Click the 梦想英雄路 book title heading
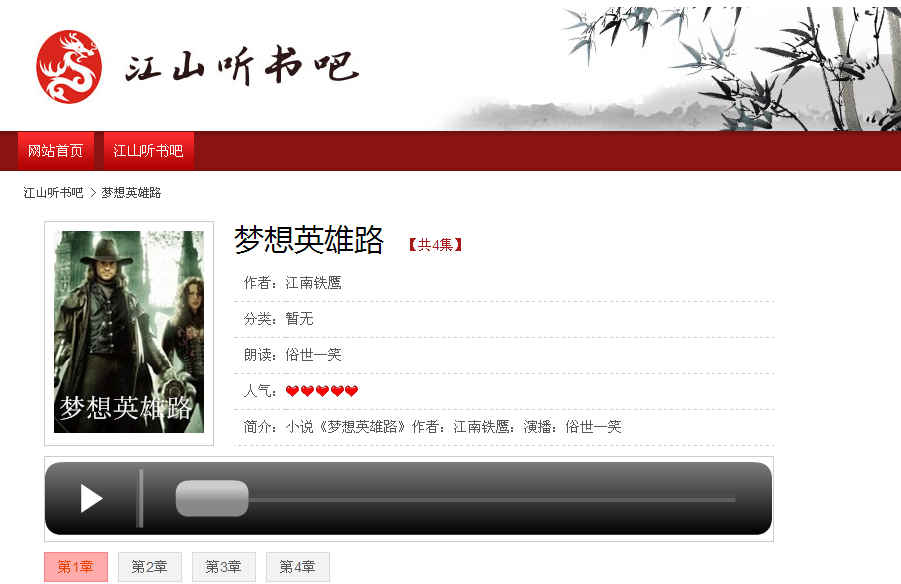Viewport: 901px width, 584px height. 309,240
